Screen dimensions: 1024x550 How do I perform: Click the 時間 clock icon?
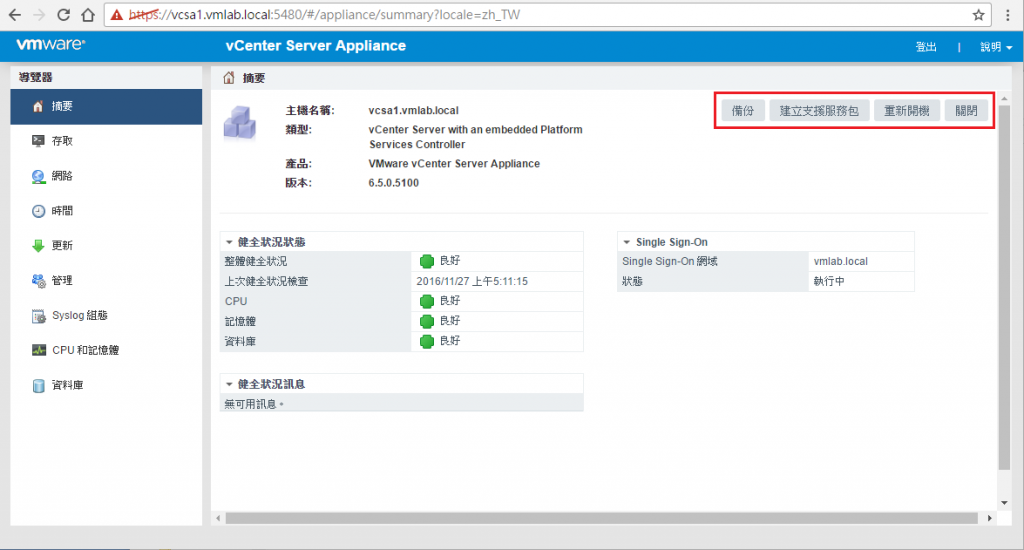coord(39,211)
